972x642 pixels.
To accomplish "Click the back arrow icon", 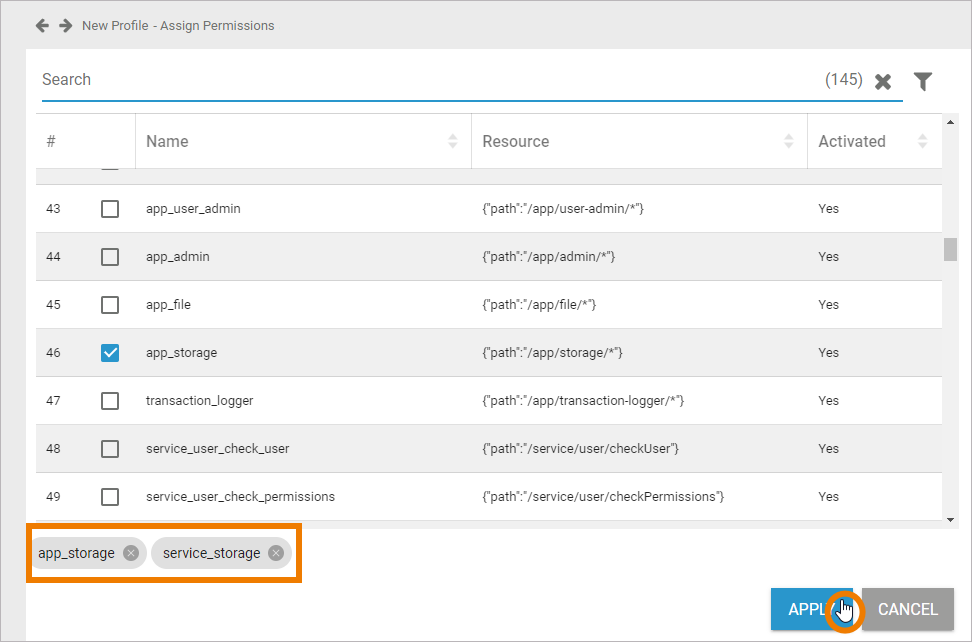I will tap(42, 25).
